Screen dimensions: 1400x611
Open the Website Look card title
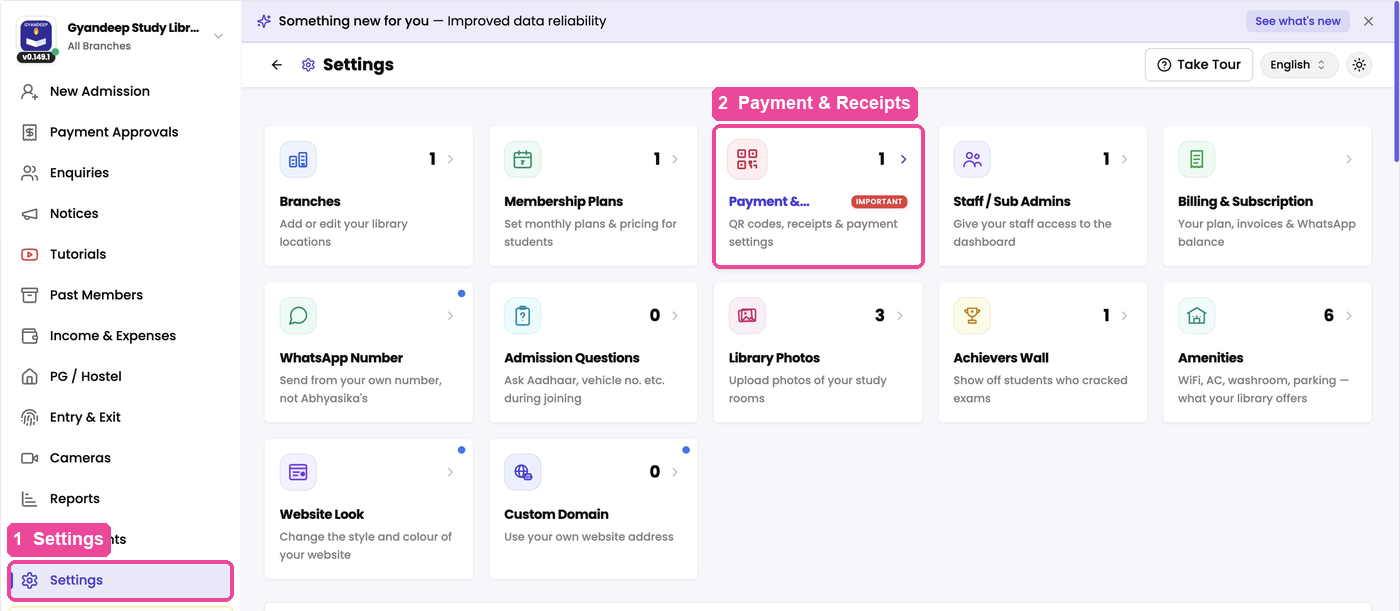click(322, 514)
